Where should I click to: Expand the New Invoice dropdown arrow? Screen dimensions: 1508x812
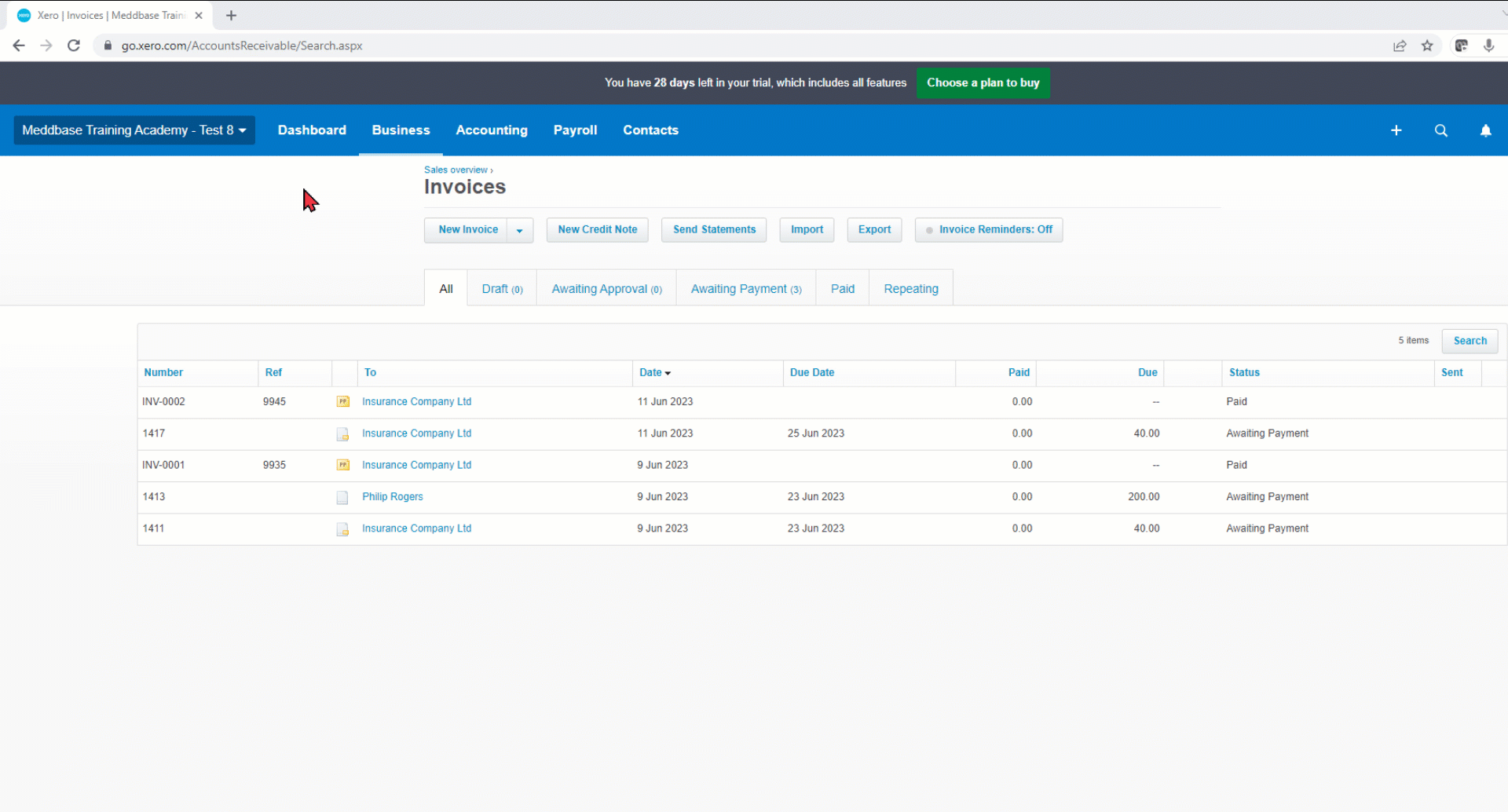point(520,230)
